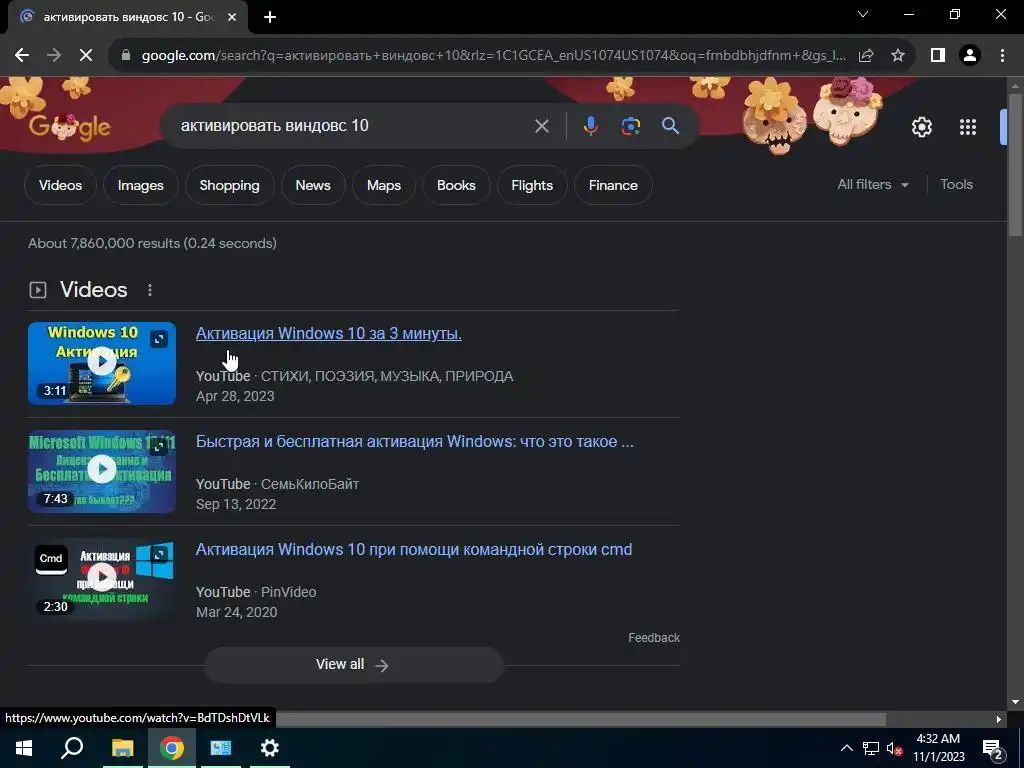Play the 7:43 Microsoft Windows thumbnail
Screen dimensions: 1024x768
click(x=102, y=471)
